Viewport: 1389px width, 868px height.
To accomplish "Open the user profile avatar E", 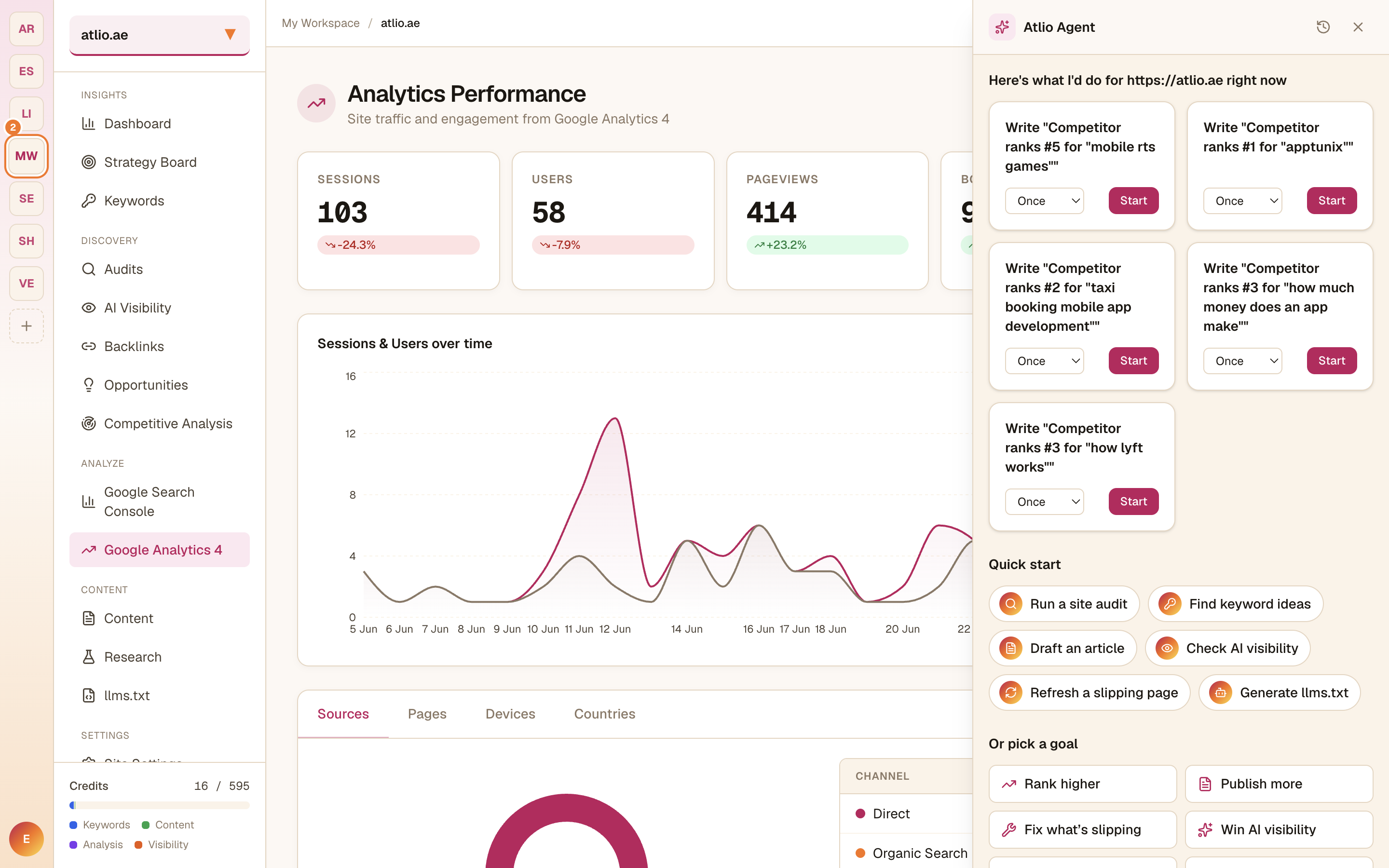I will click(27, 839).
